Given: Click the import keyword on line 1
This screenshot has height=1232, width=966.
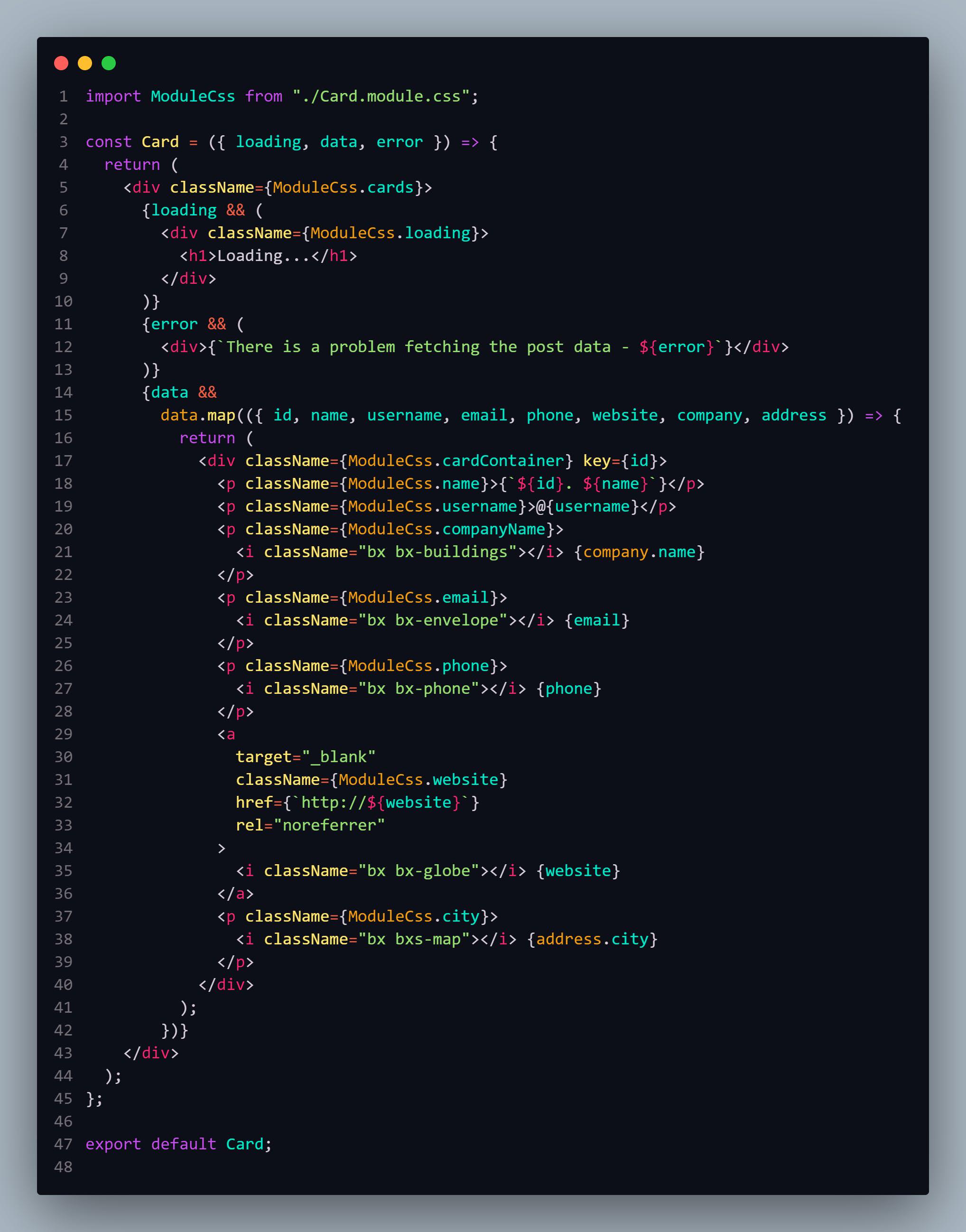Looking at the screenshot, I should coord(113,97).
